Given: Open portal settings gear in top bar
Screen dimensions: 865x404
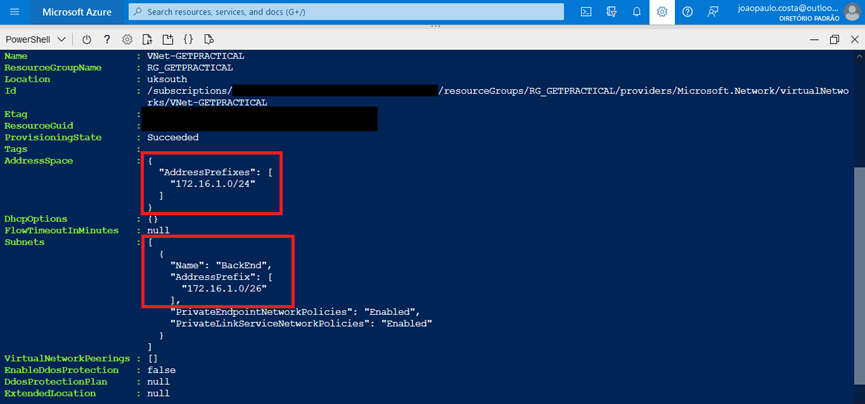Looking at the screenshot, I should point(662,12).
